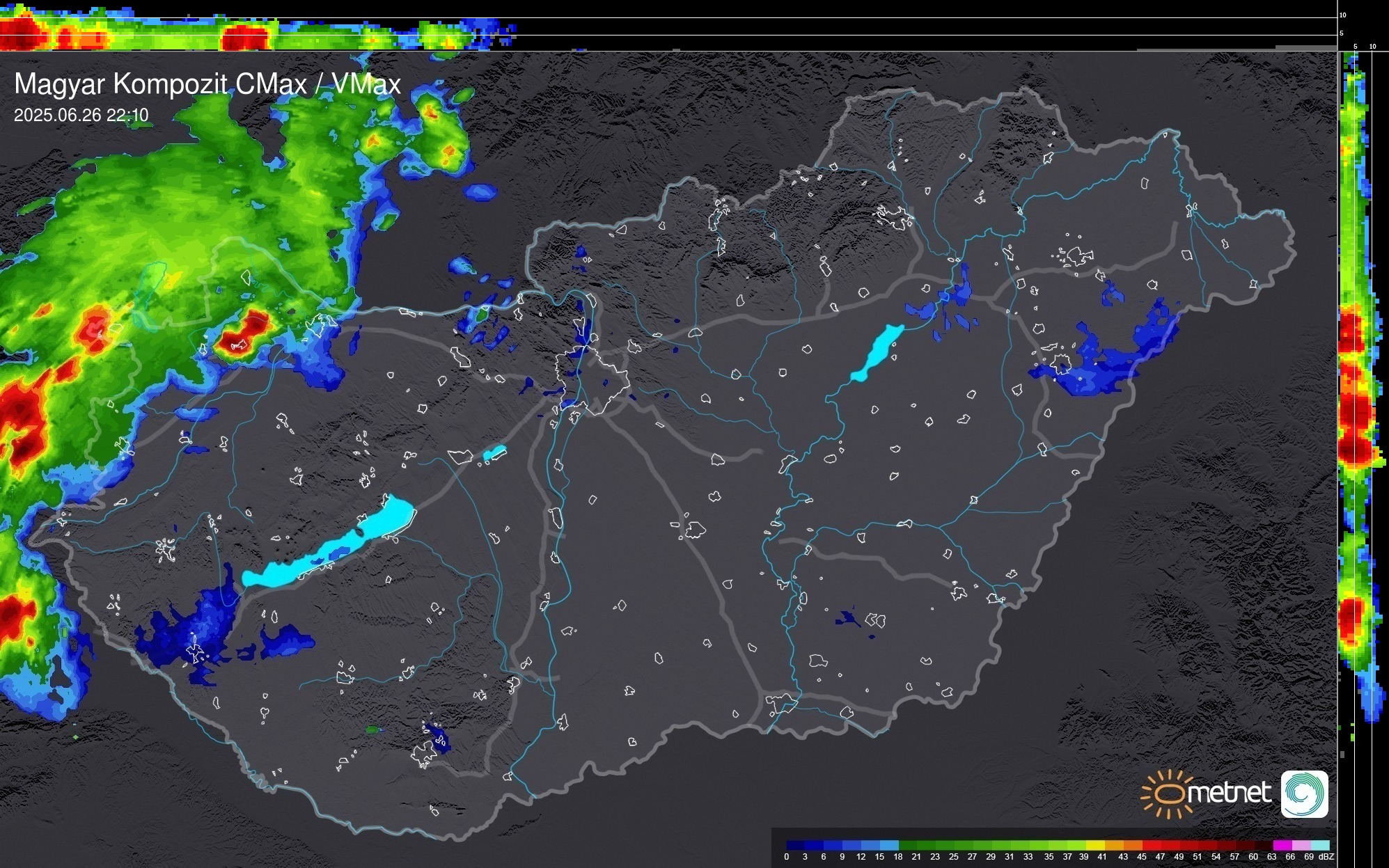Click the 2025.06.26 22:10 timestamp
The image size is (1389, 868).
point(81,116)
